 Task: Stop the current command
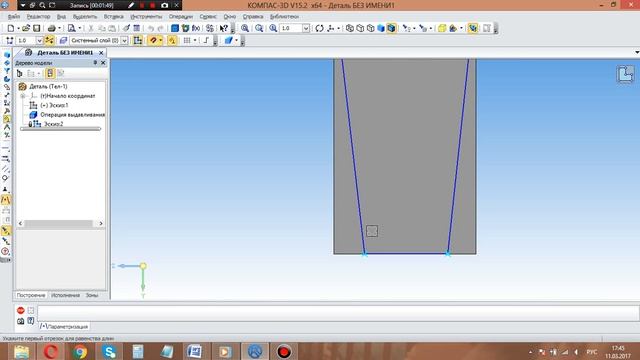point(21,311)
